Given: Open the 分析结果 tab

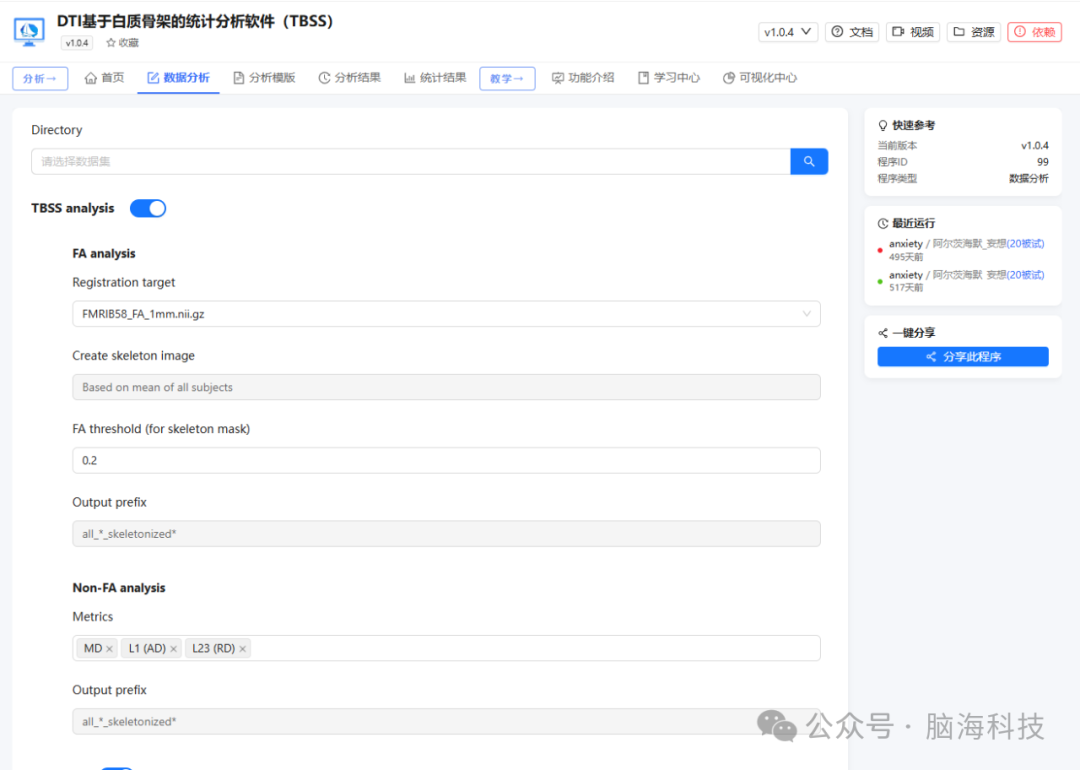Looking at the screenshot, I should [350, 78].
